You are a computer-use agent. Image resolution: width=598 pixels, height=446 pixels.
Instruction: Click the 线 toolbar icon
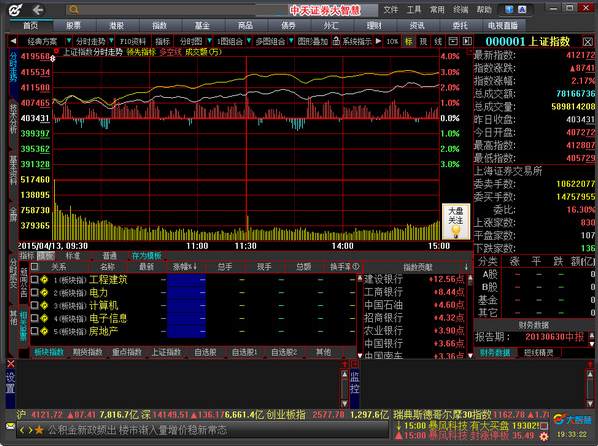tap(438, 41)
